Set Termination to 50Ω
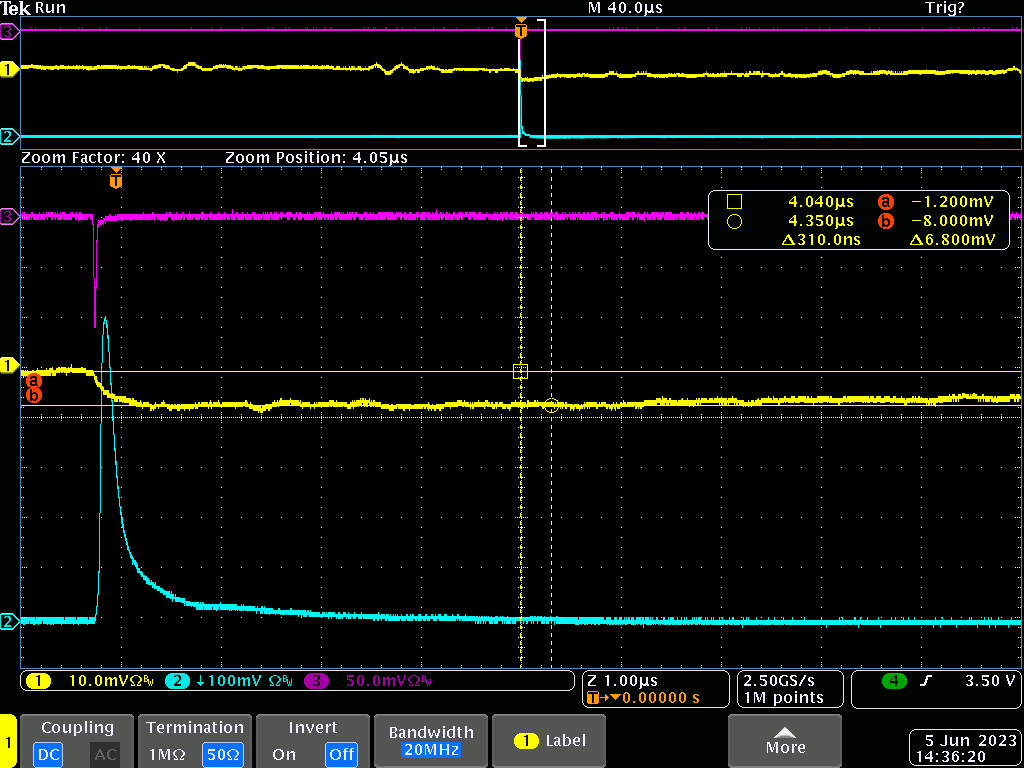This screenshot has height=768, width=1024. pos(222,754)
